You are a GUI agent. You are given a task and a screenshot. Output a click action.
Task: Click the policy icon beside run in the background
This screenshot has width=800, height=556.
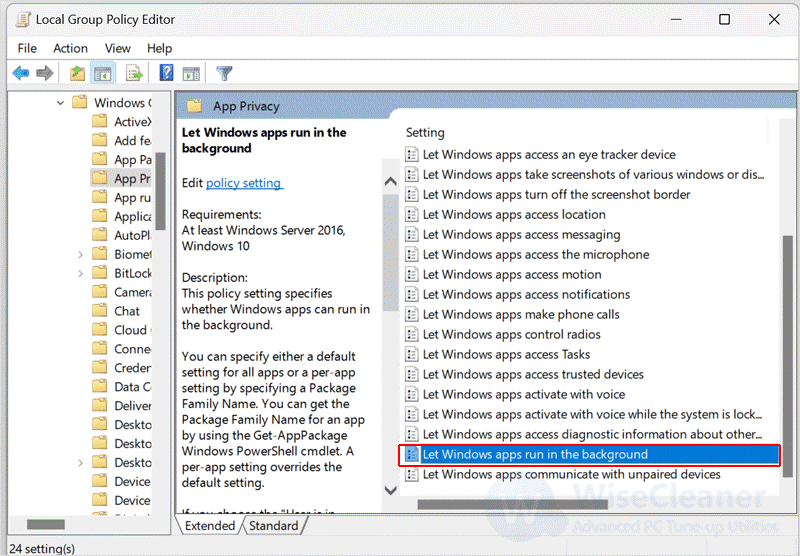411,454
